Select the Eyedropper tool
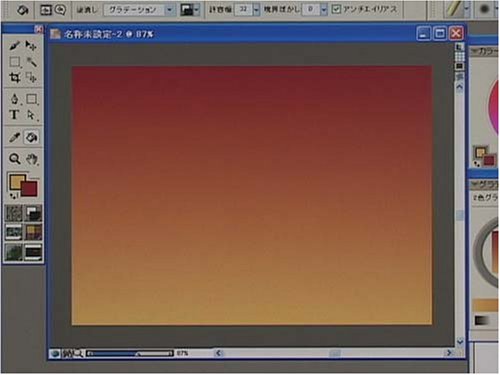 coord(14,137)
